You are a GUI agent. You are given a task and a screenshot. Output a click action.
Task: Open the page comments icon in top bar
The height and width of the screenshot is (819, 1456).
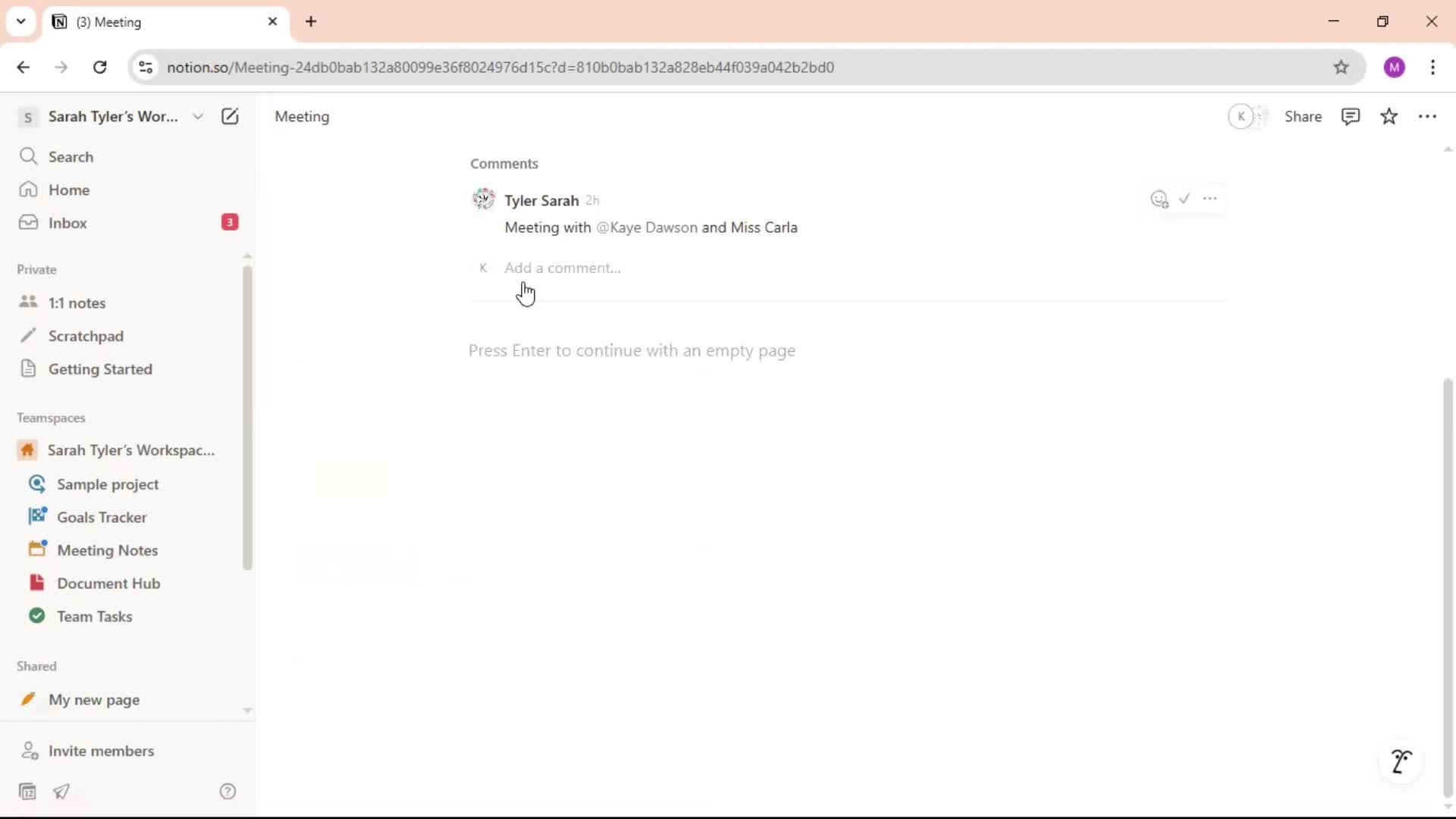[1351, 116]
